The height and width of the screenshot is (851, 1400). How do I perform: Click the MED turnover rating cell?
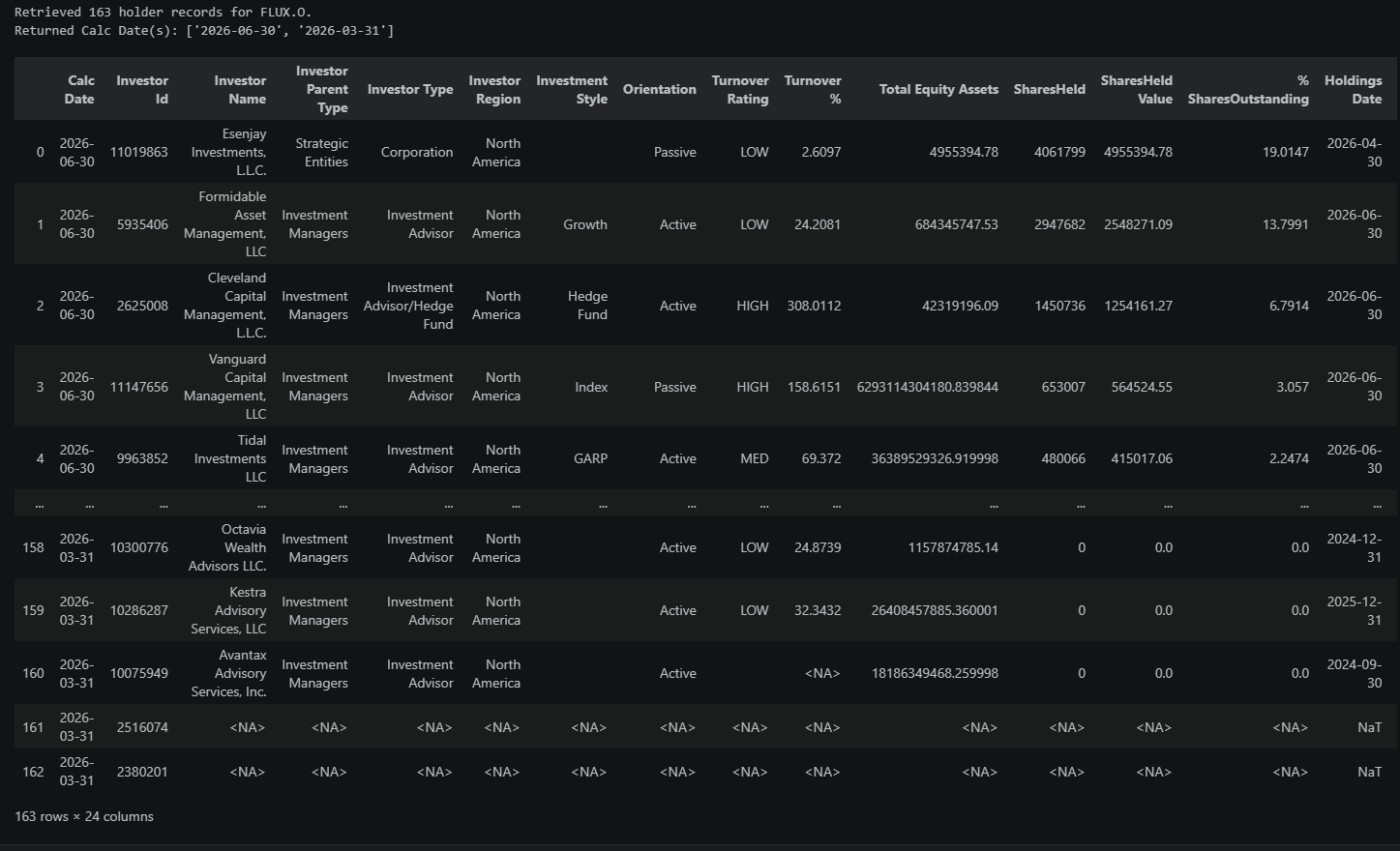755,458
